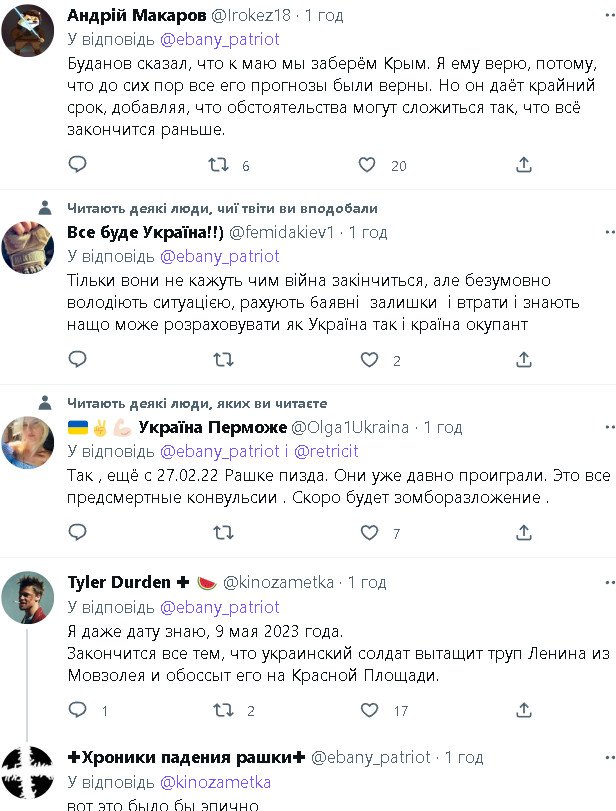Image resolution: width=616 pixels, height=811 pixels.
Task: Reply to Україна Переможе tweet
Action: click(78, 533)
